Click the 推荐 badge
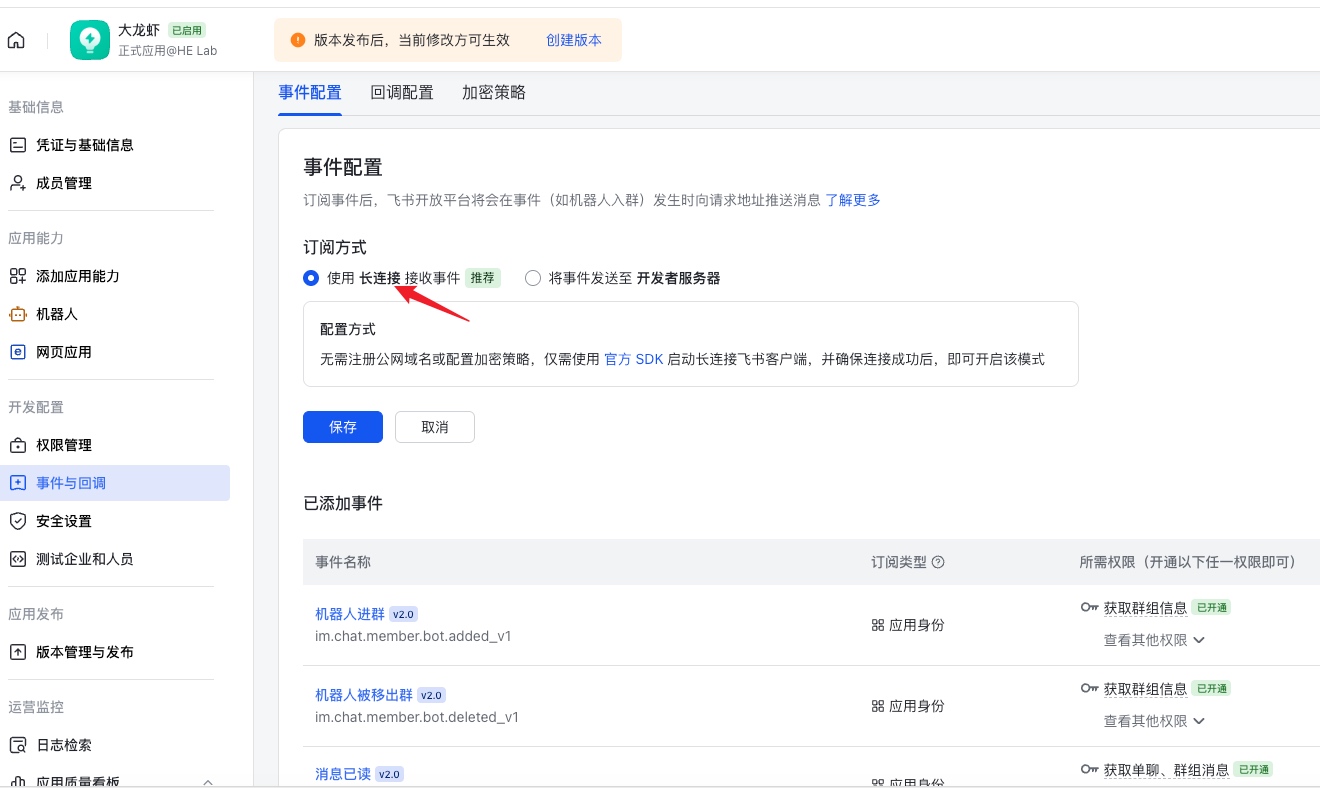Viewport: 1320px width, 788px height. [483, 278]
